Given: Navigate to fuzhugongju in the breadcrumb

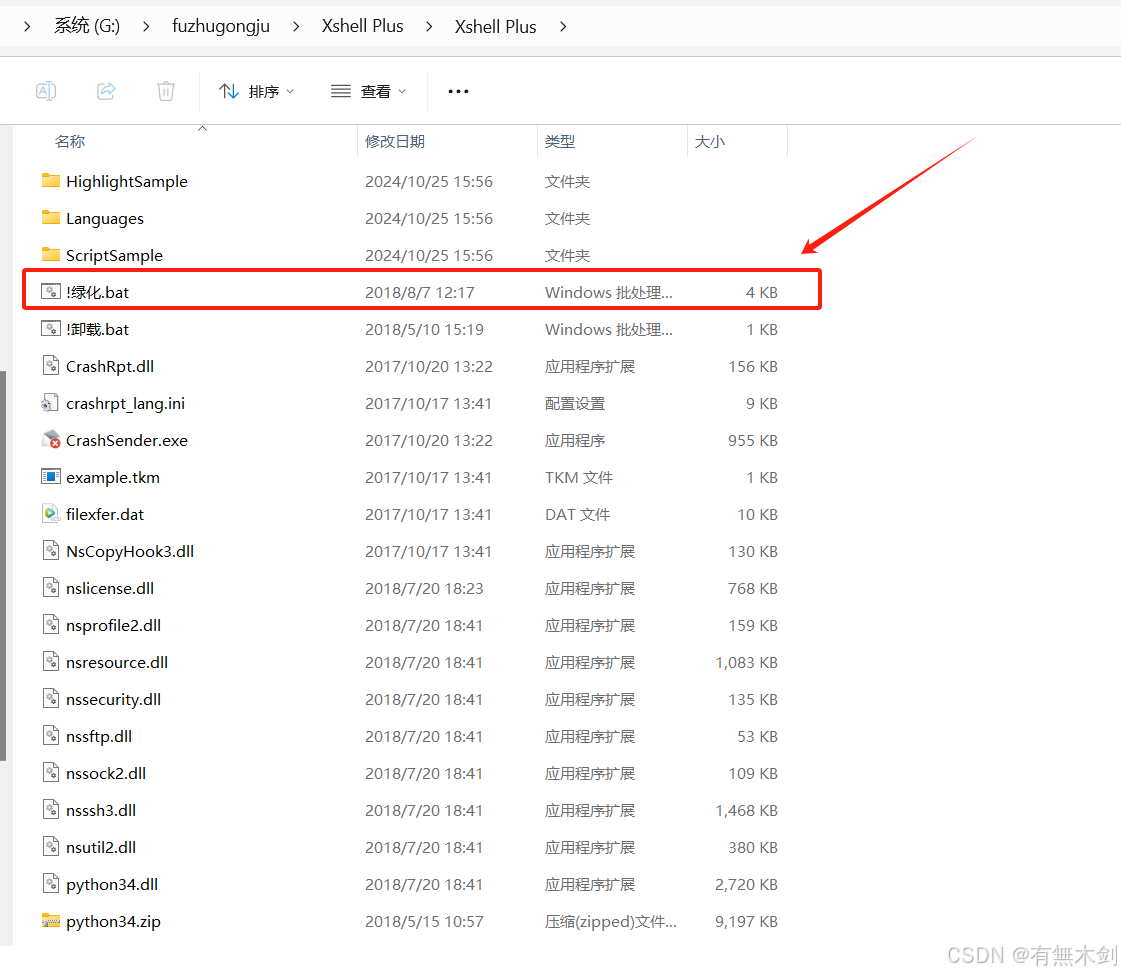Looking at the screenshot, I should coord(221,26).
